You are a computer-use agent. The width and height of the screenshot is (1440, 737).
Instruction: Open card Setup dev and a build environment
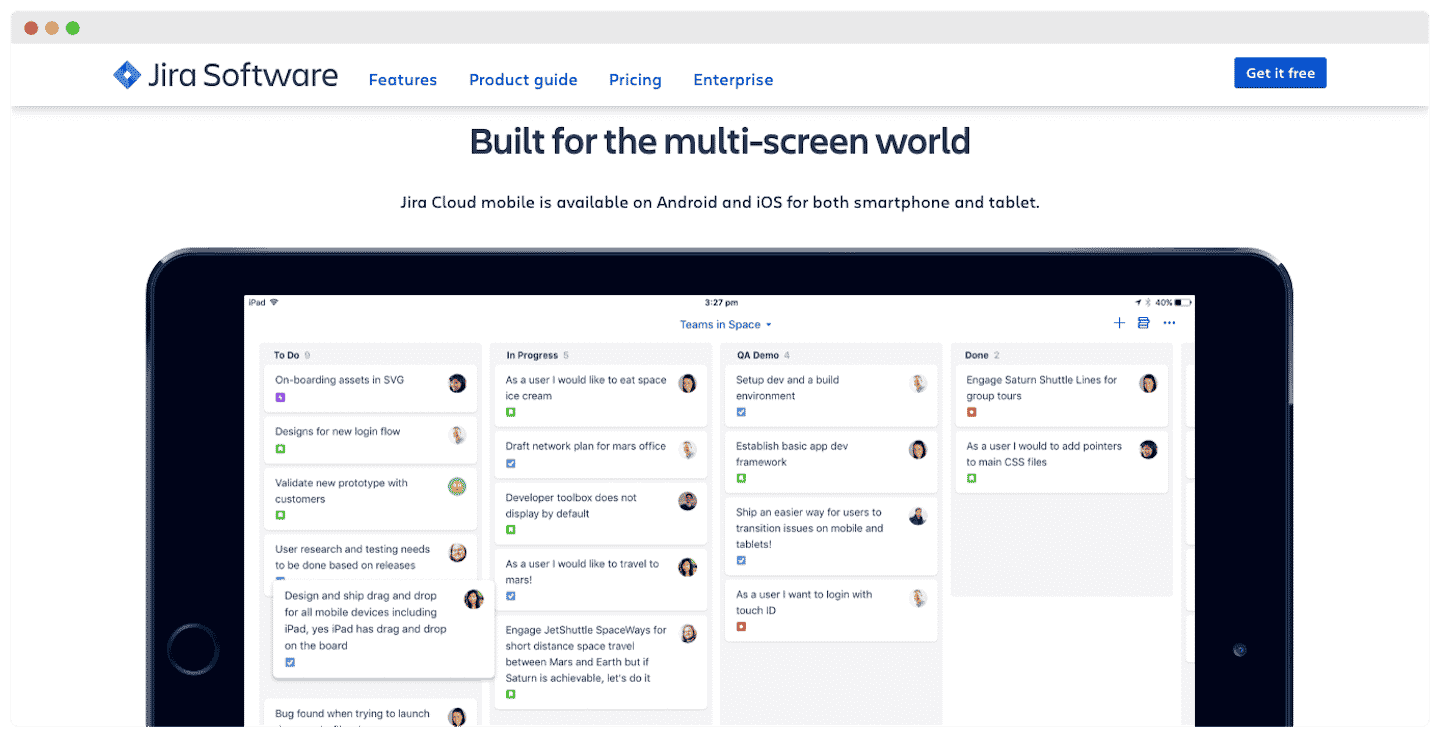point(831,395)
